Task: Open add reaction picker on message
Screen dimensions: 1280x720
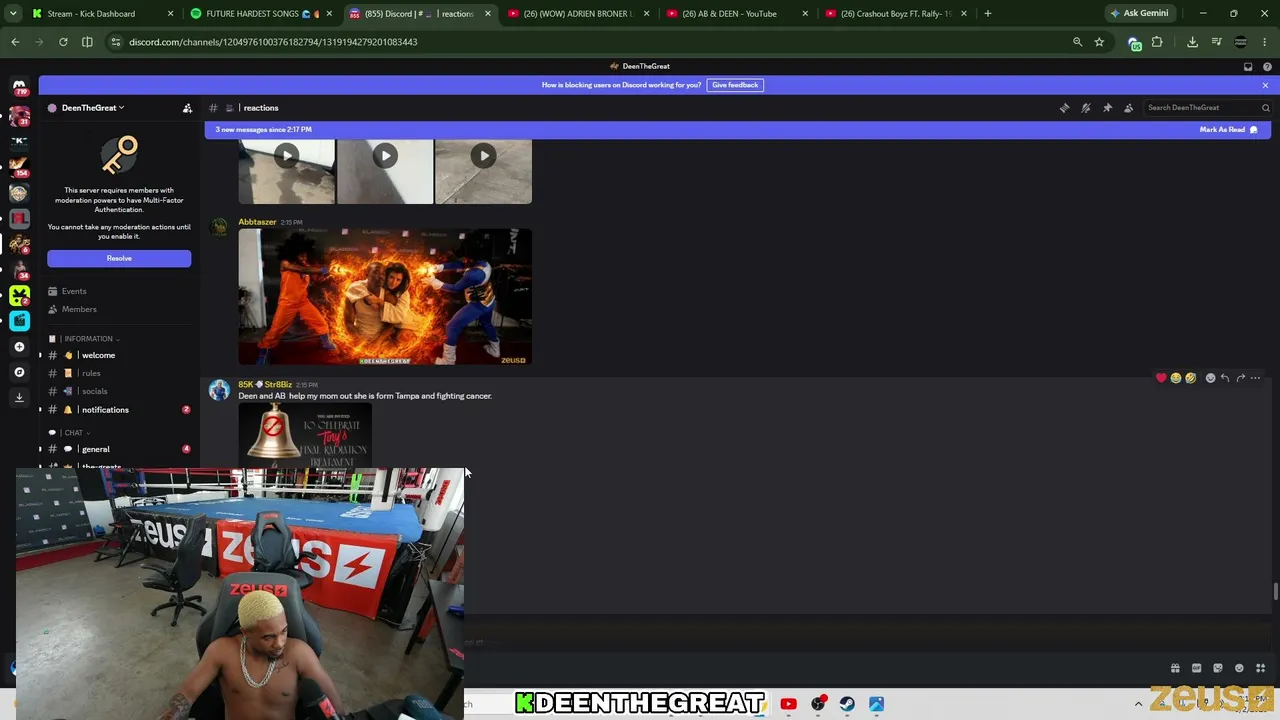Action: (x=1210, y=378)
